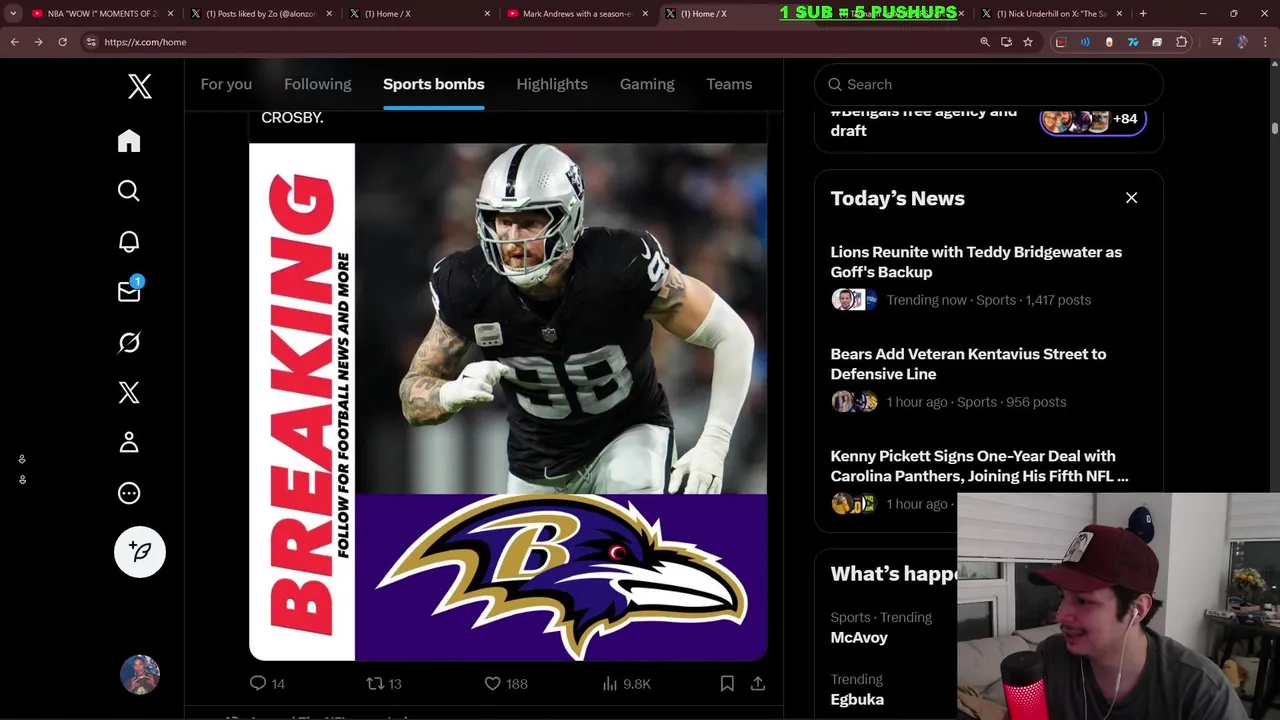This screenshot has width=1280, height=720.
Task: Open Notifications bell icon
Action: pos(129,241)
